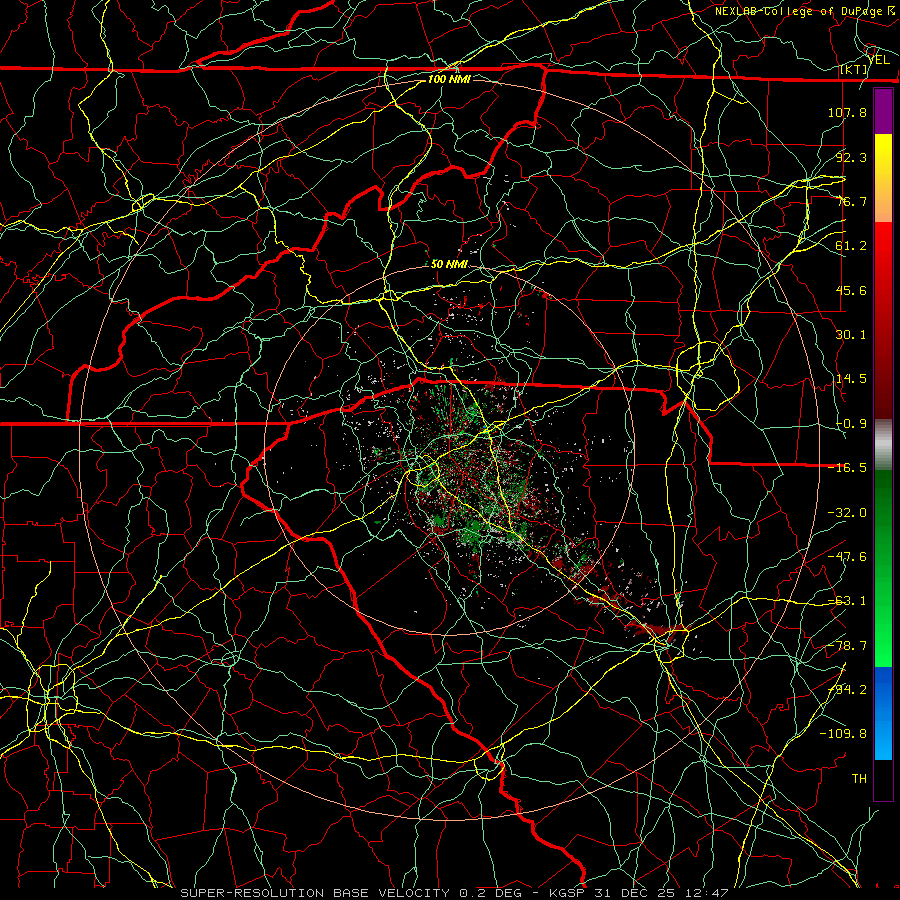Click the 92.3 velocity scale value
Viewport: 900px width, 900px height.
[851, 157]
